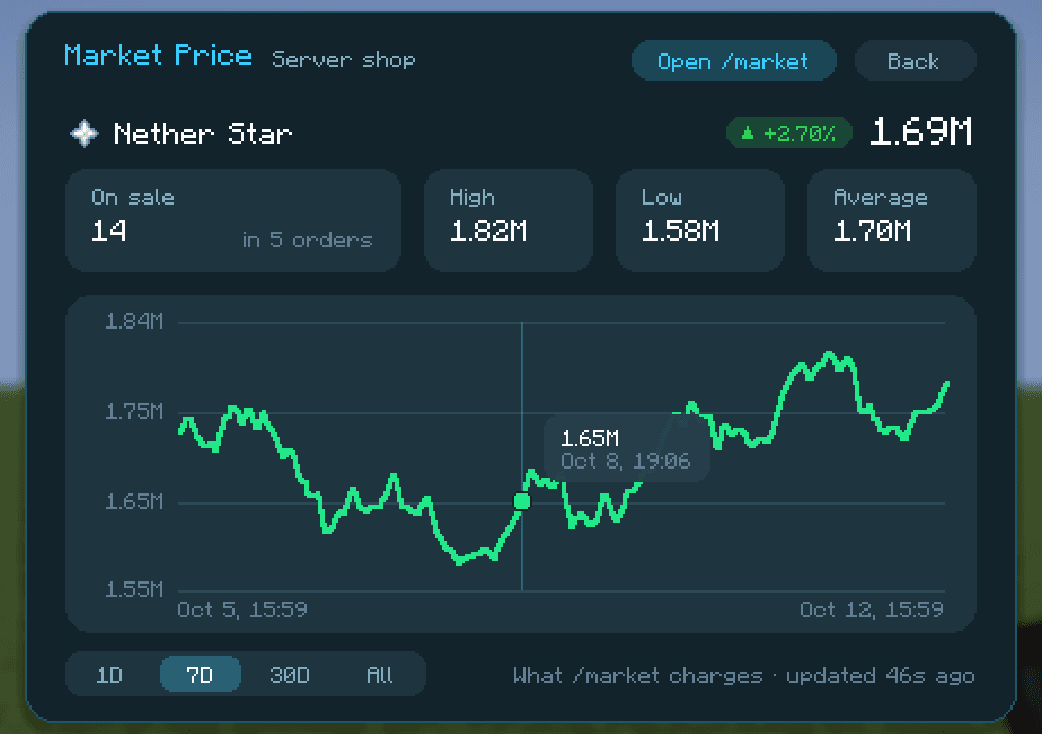Click the 'updated 46s ago' status

(x=881, y=676)
